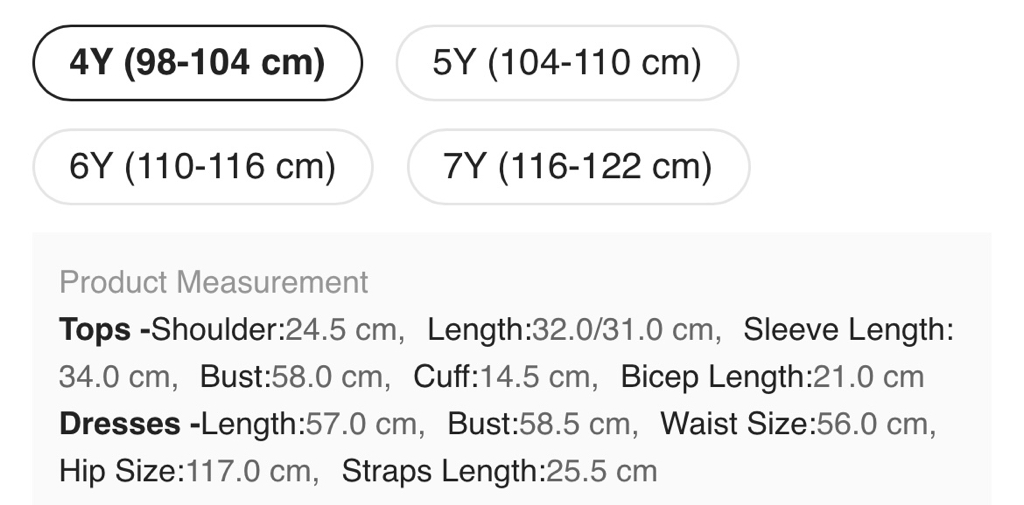The image size is (1024, 505).
Task: Choose the 5Y (104-110 cm) size
Action: tap(567, 63)
